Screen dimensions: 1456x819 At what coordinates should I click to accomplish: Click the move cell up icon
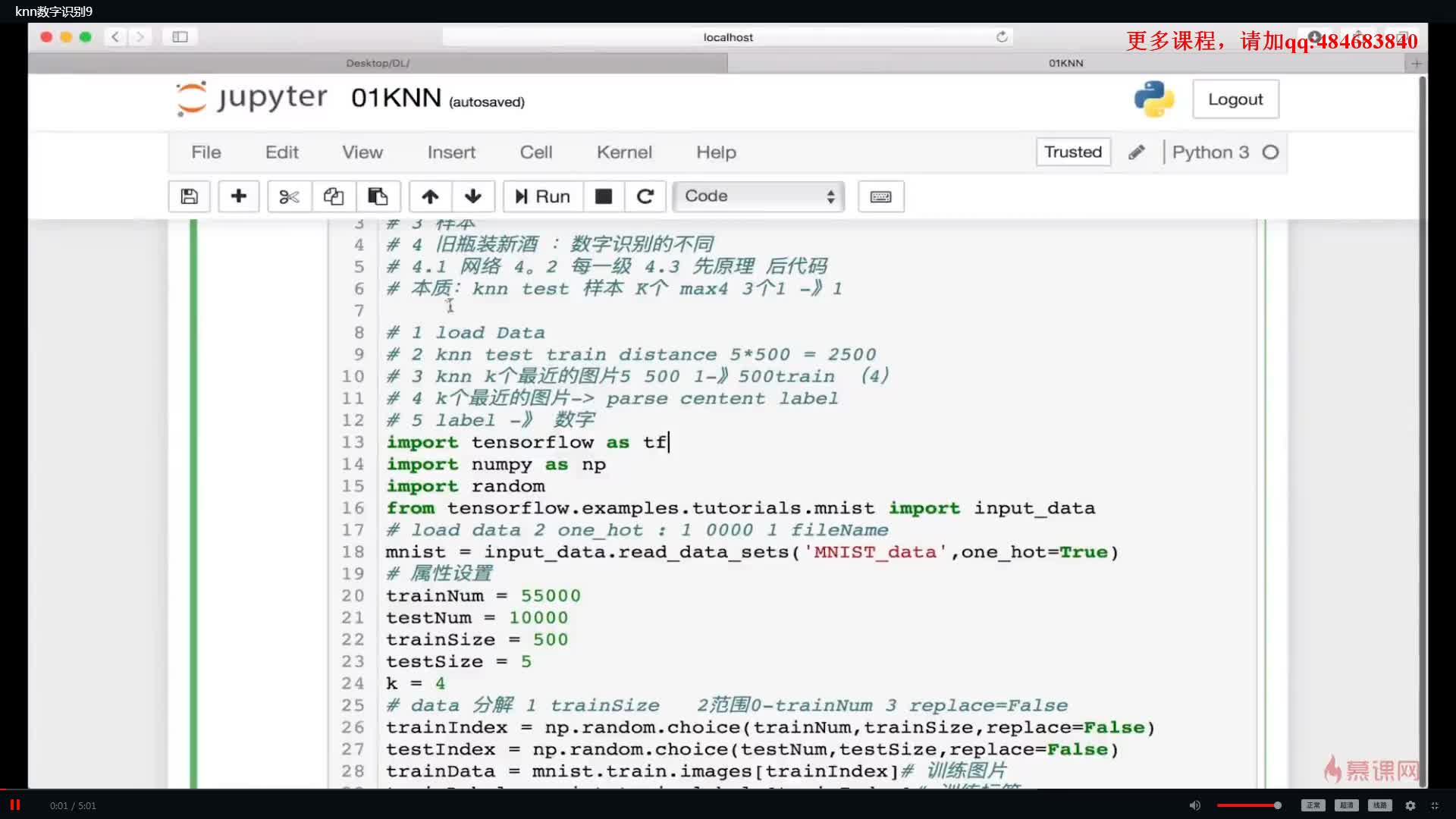430,196
